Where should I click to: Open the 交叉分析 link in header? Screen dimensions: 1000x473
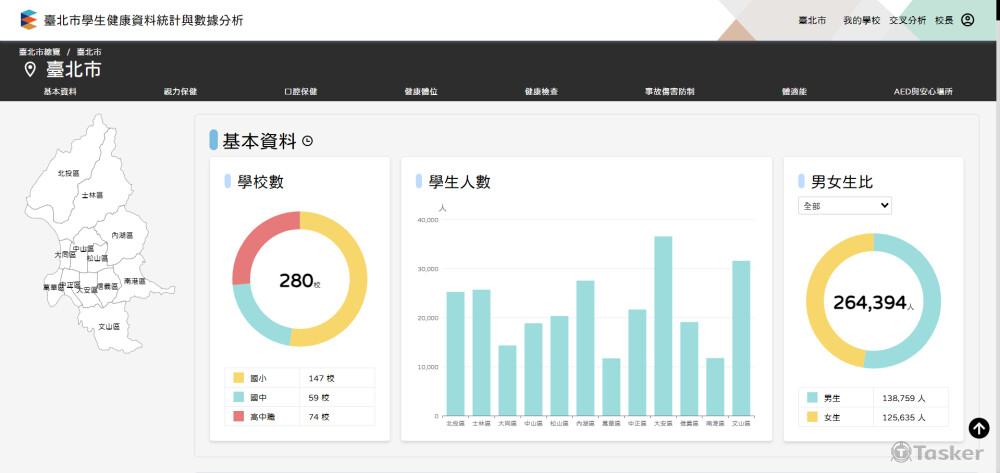tap(907, 20)
